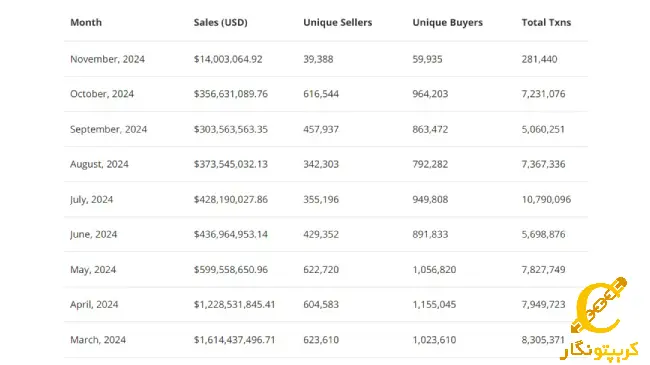650x365 pixels.
Task: Click the Unique Buyers column header
Action: (x=447, y=22)
